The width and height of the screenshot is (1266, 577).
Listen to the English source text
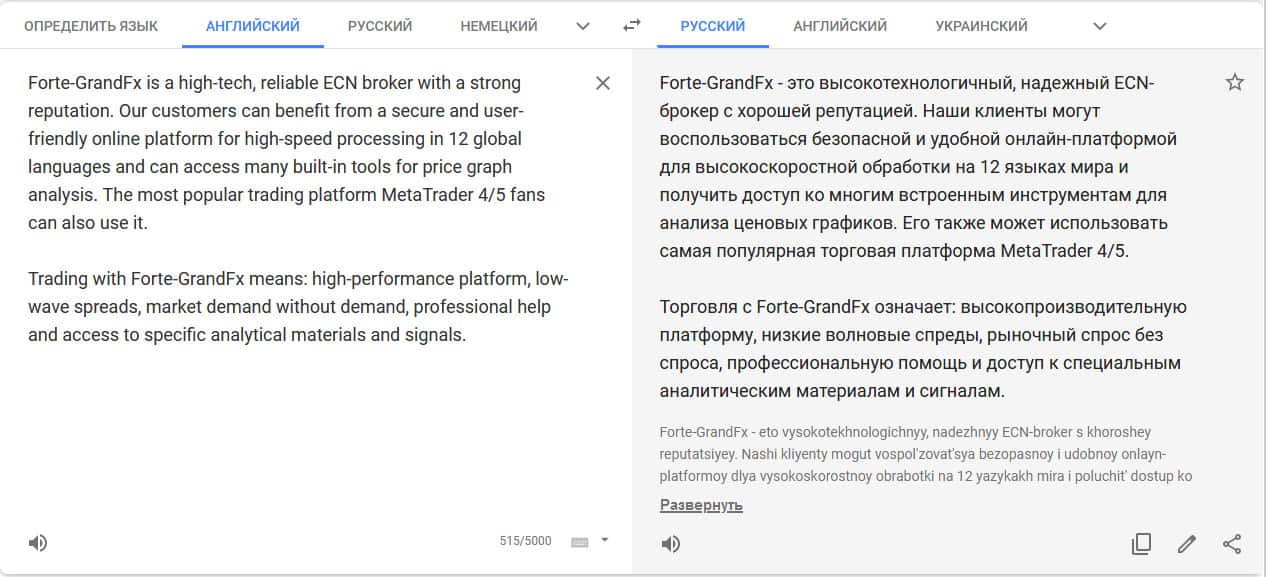tap(38, 543)
